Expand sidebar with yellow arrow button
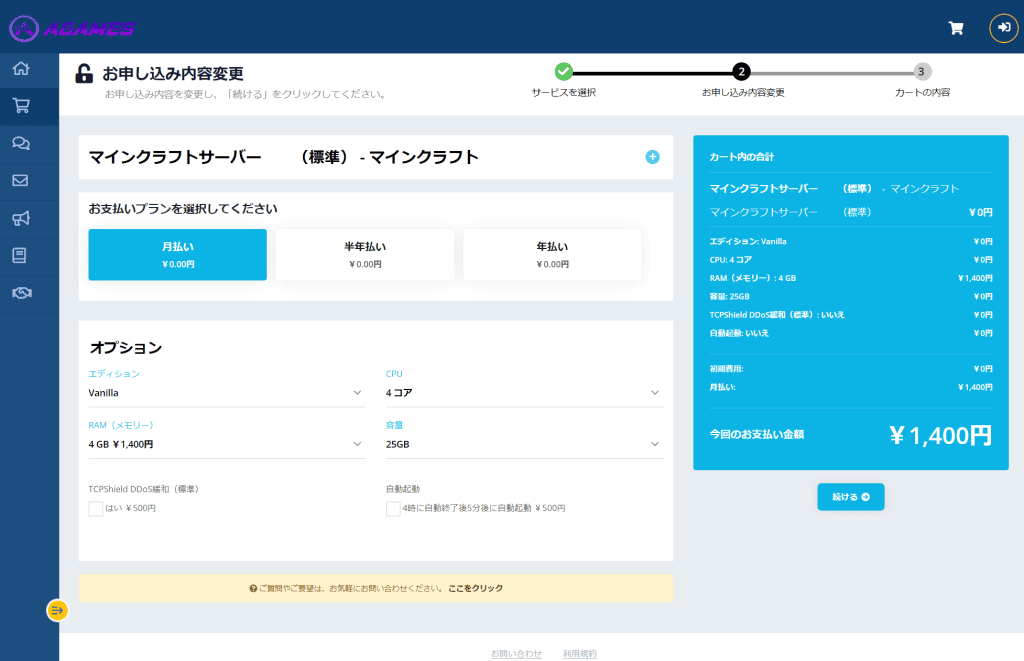 (x=57, y=611)
